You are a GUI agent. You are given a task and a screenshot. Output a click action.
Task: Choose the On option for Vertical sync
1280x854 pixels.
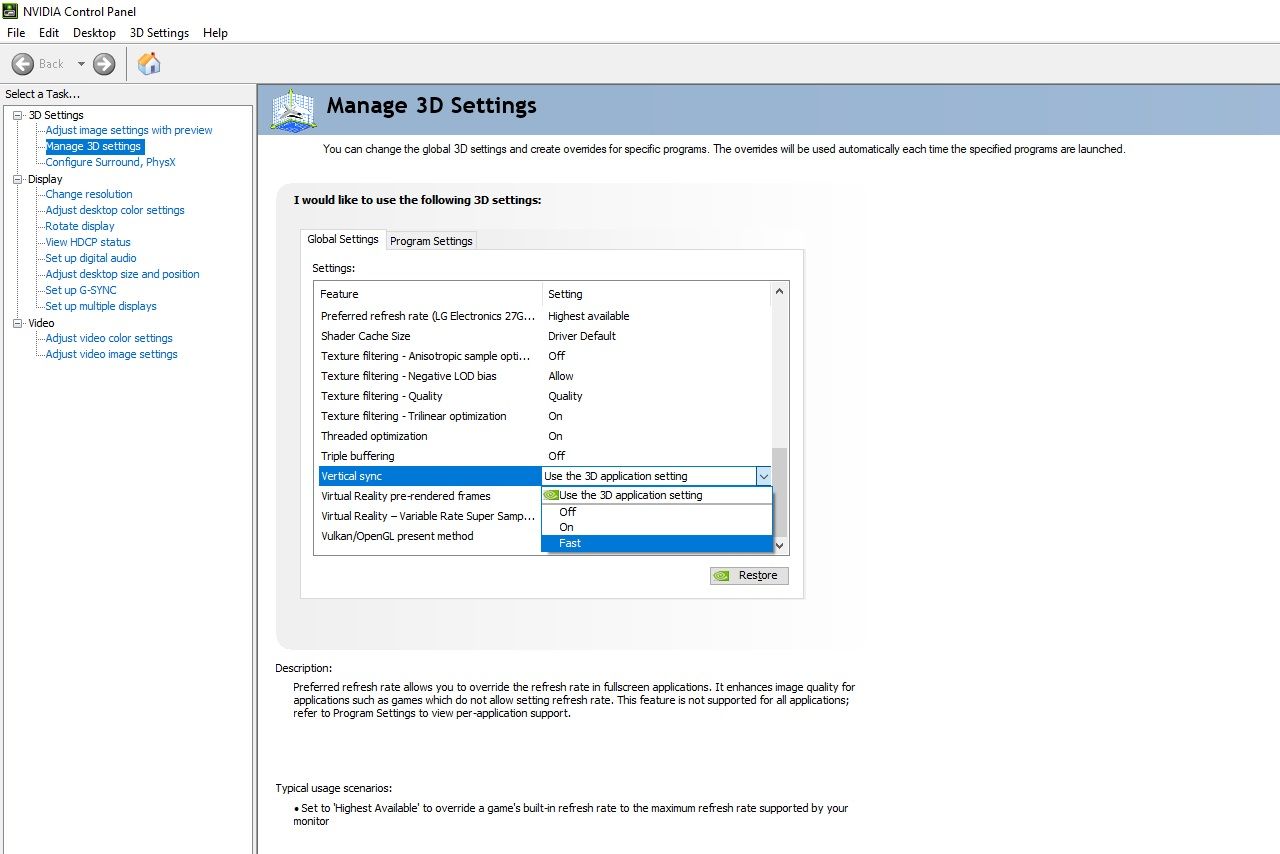pos(657,527)
